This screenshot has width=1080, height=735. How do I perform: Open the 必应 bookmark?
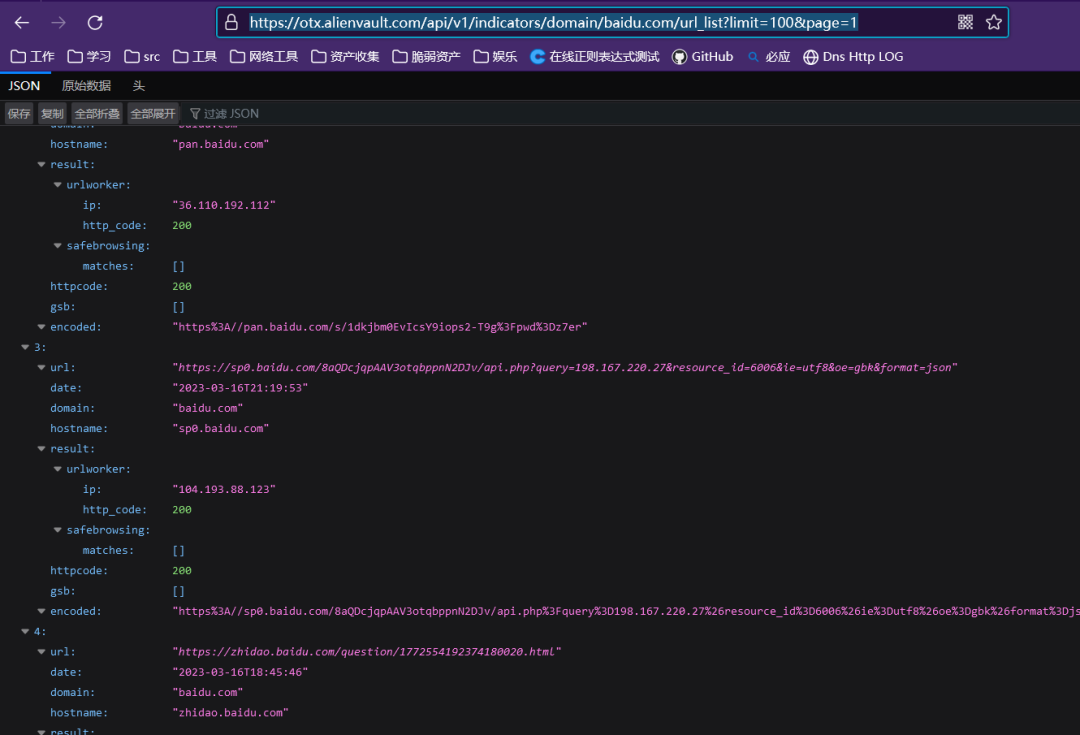point(769,56)
